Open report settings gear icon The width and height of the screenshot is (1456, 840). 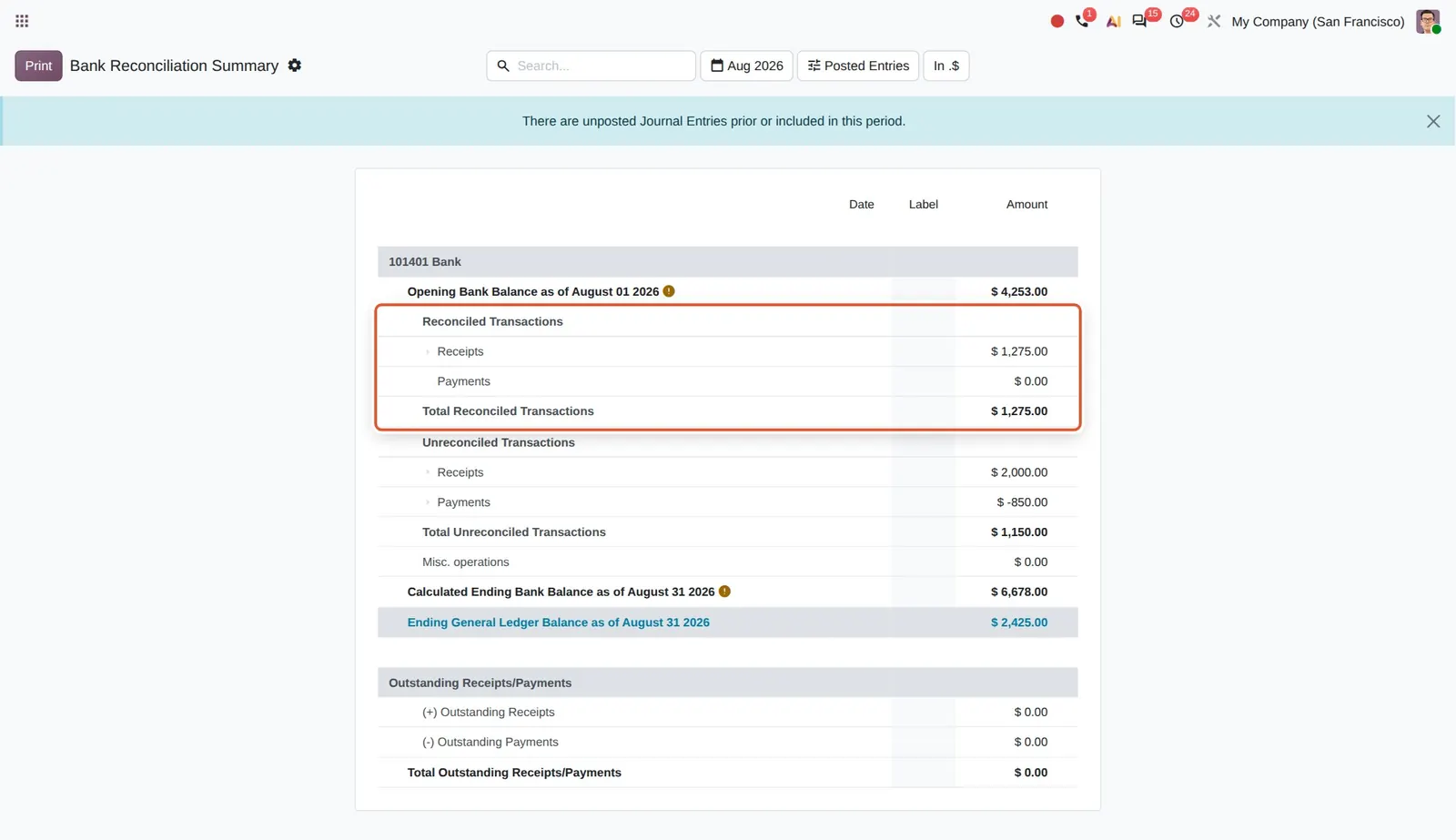[295, 66]
